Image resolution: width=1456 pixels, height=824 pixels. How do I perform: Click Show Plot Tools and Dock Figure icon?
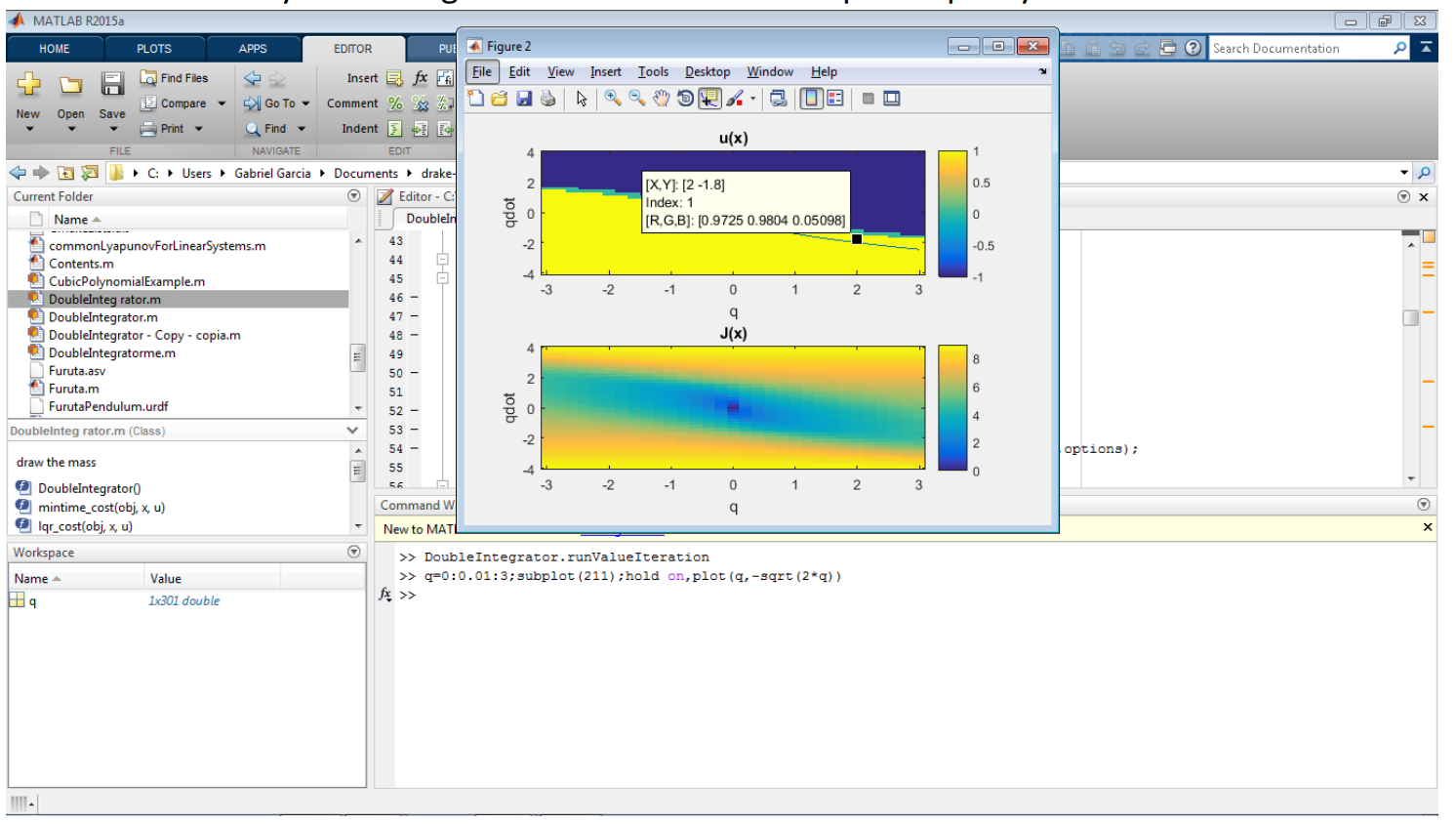pyautogui.click(x=892, y=99)
